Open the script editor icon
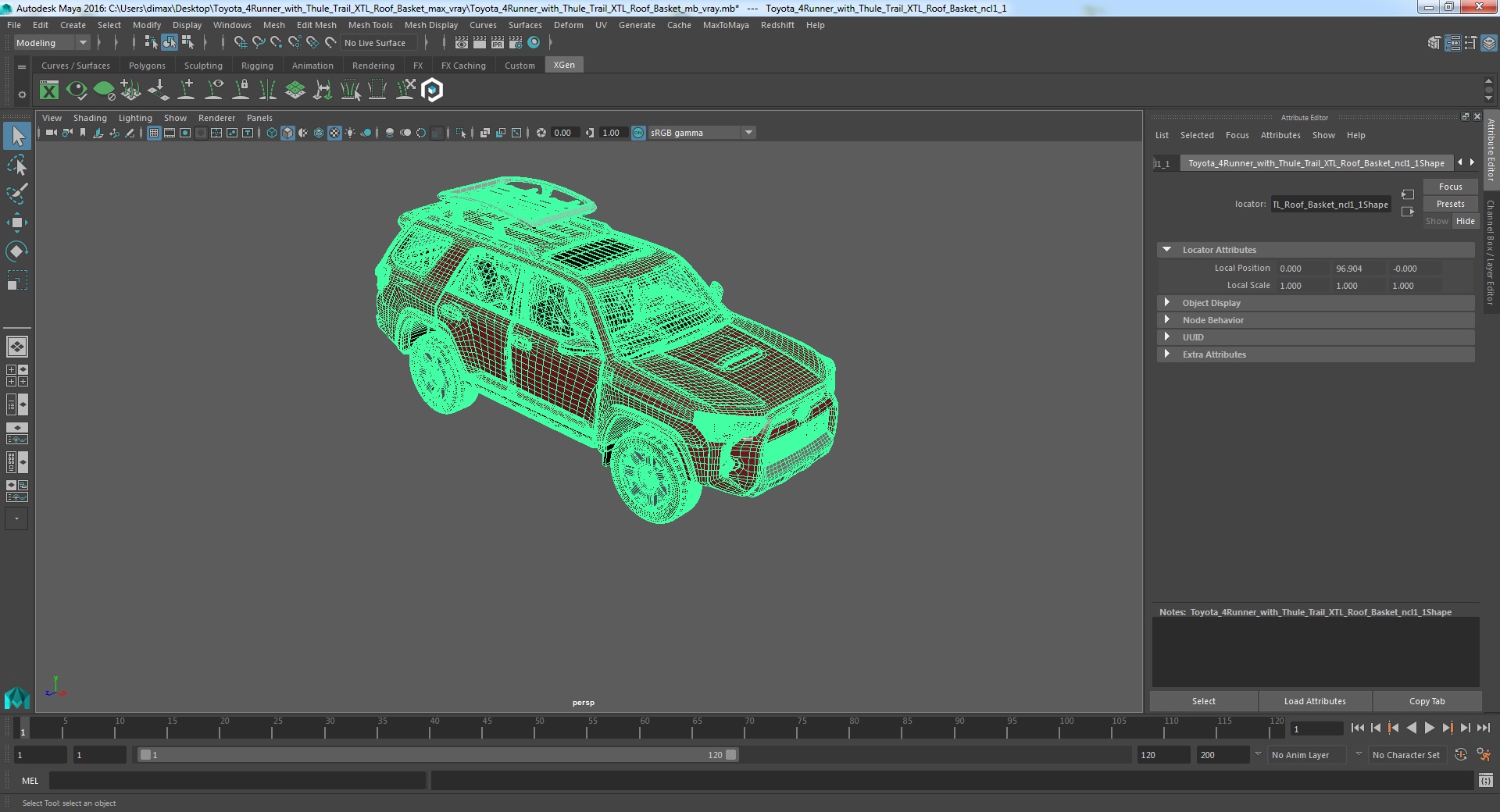The width and height of the screenshot is (1500, 812). (1486, 780)
